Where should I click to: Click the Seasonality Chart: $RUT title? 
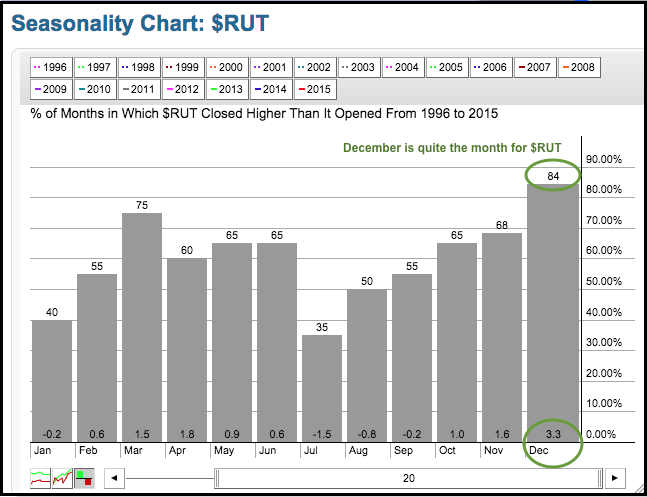click(x=140, y=22)
